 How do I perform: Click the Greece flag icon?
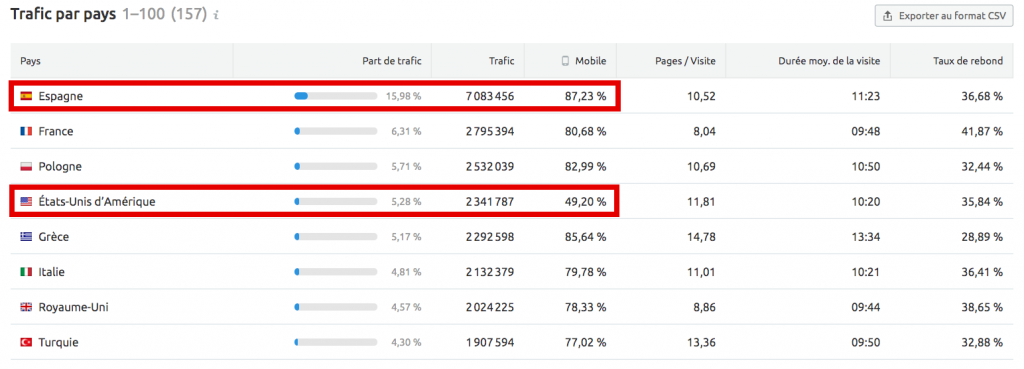point(26,237)
